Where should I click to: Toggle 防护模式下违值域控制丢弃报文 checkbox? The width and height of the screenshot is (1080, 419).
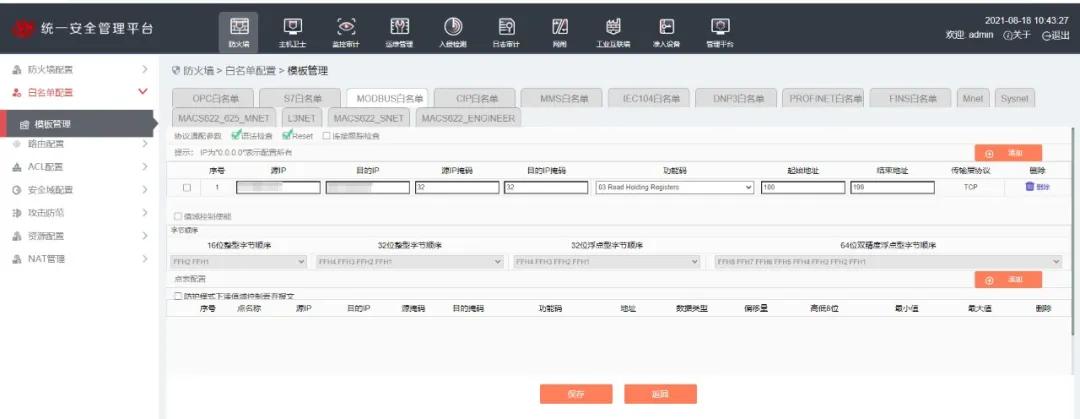[x=179, y=296]
